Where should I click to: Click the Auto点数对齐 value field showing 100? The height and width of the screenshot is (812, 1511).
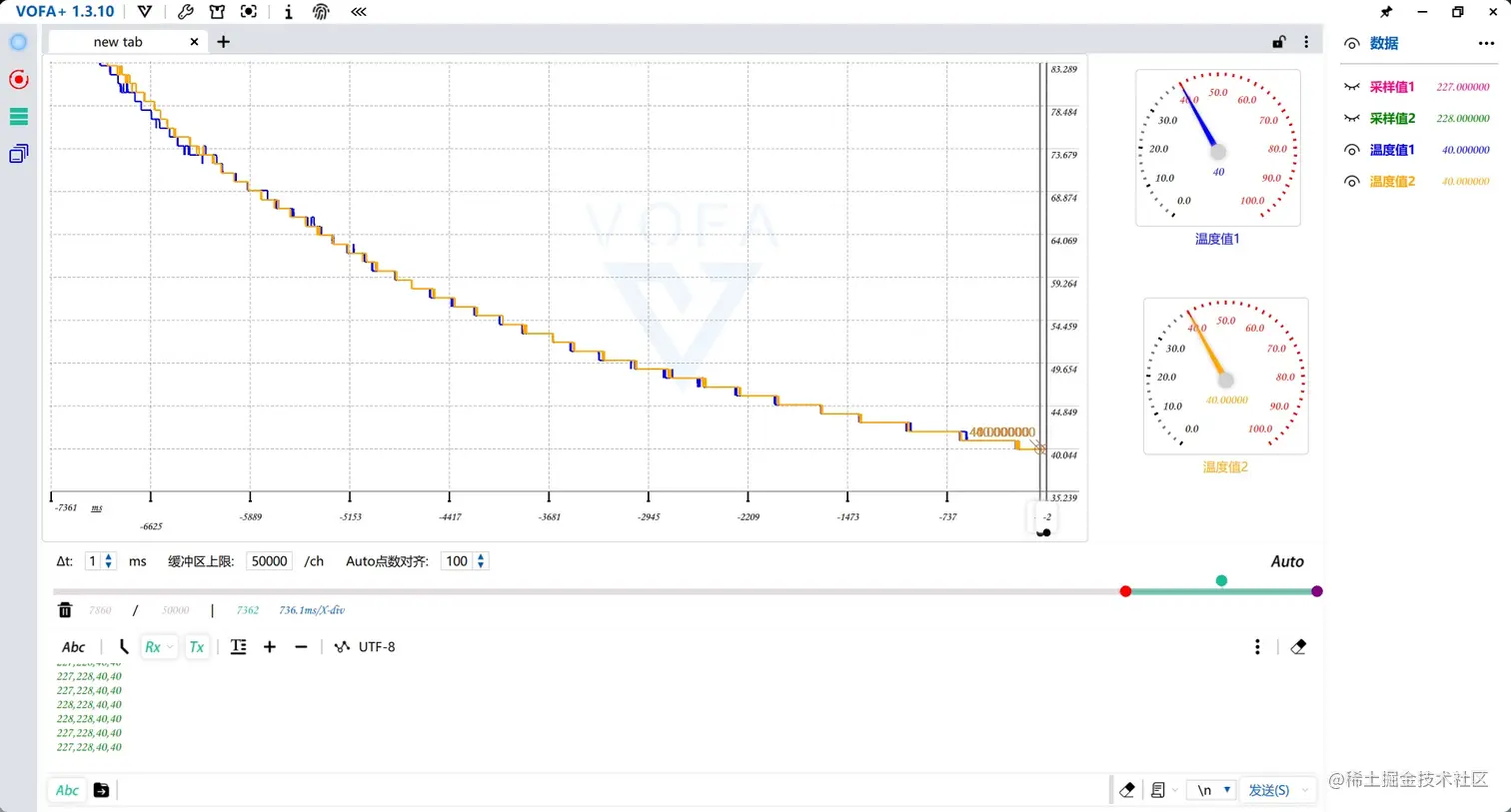[457, 561]
